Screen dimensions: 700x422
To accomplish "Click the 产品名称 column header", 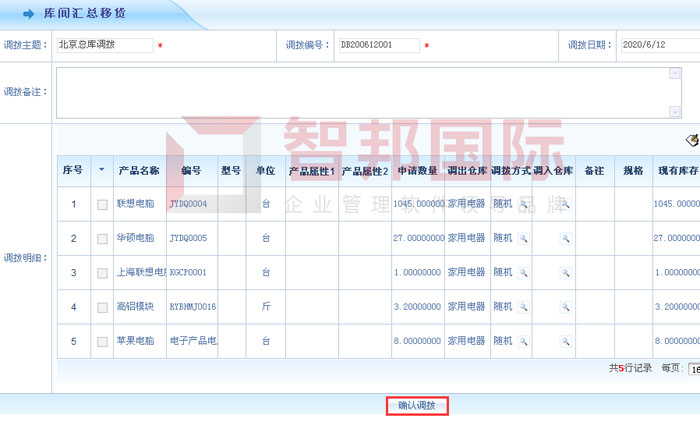I will pos(138,171).
